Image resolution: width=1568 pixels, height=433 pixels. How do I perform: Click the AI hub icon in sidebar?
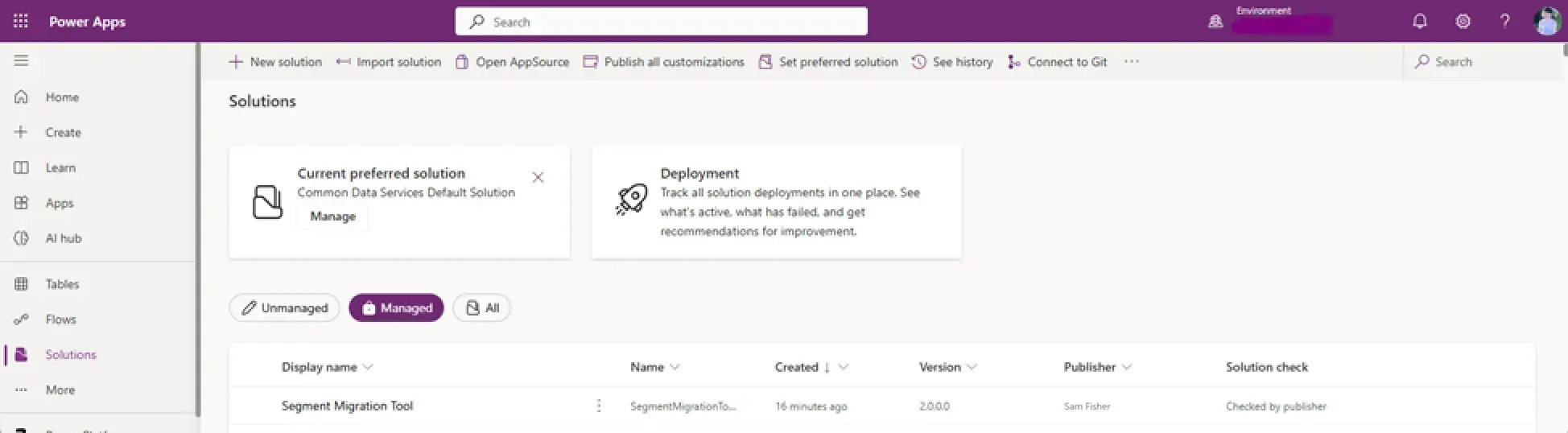click(22, 238)
